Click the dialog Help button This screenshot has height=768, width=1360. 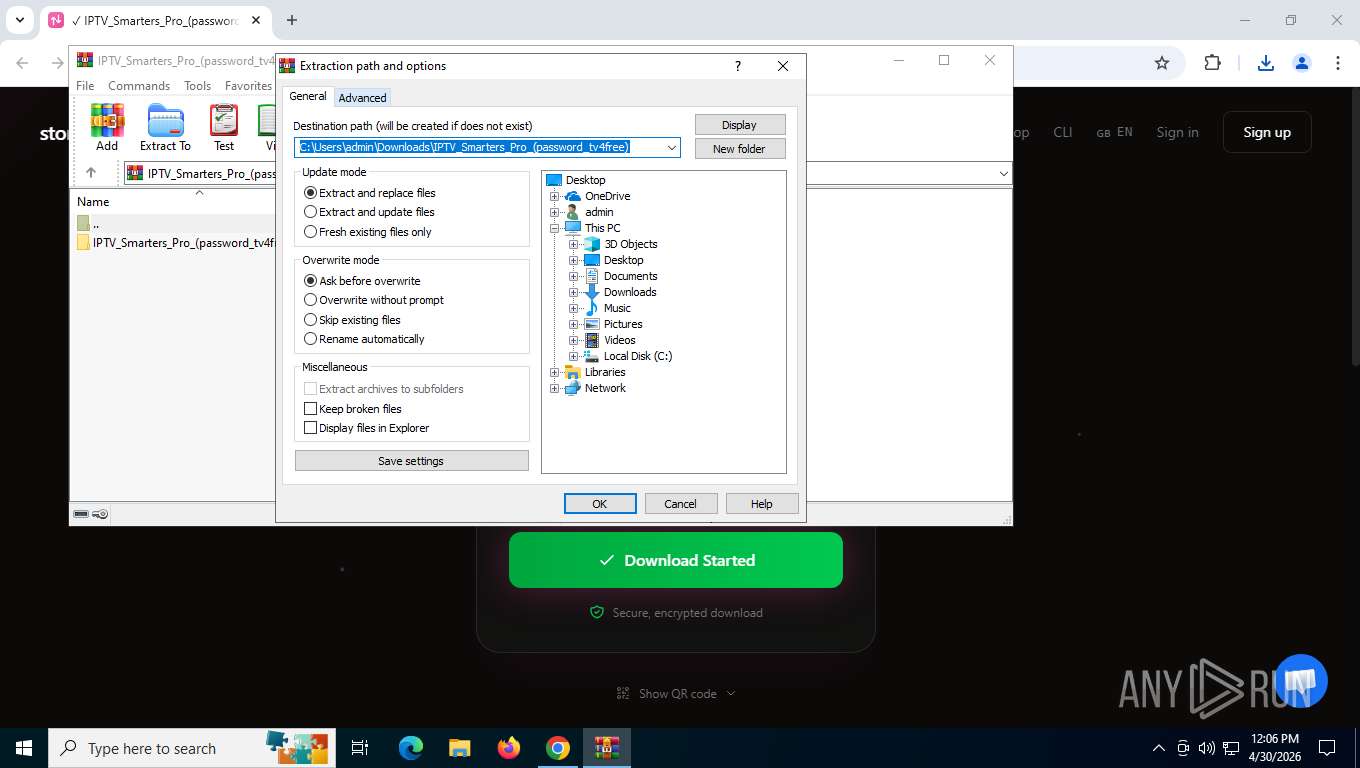point(762,504)
